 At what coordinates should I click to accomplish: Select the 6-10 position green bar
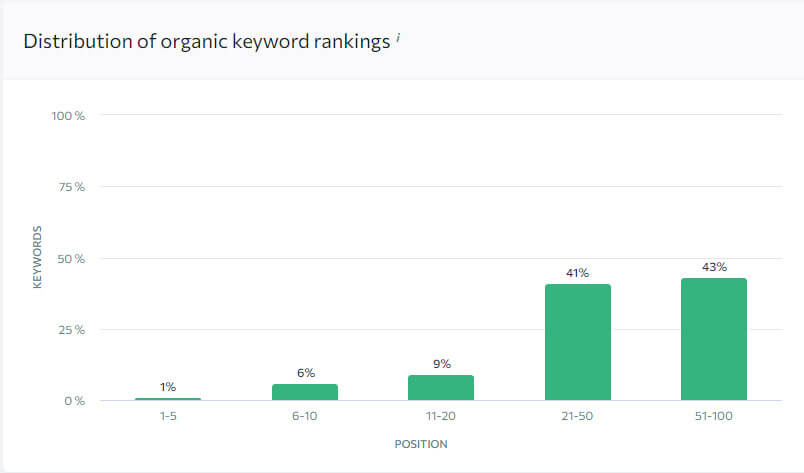tap(305, 392)
